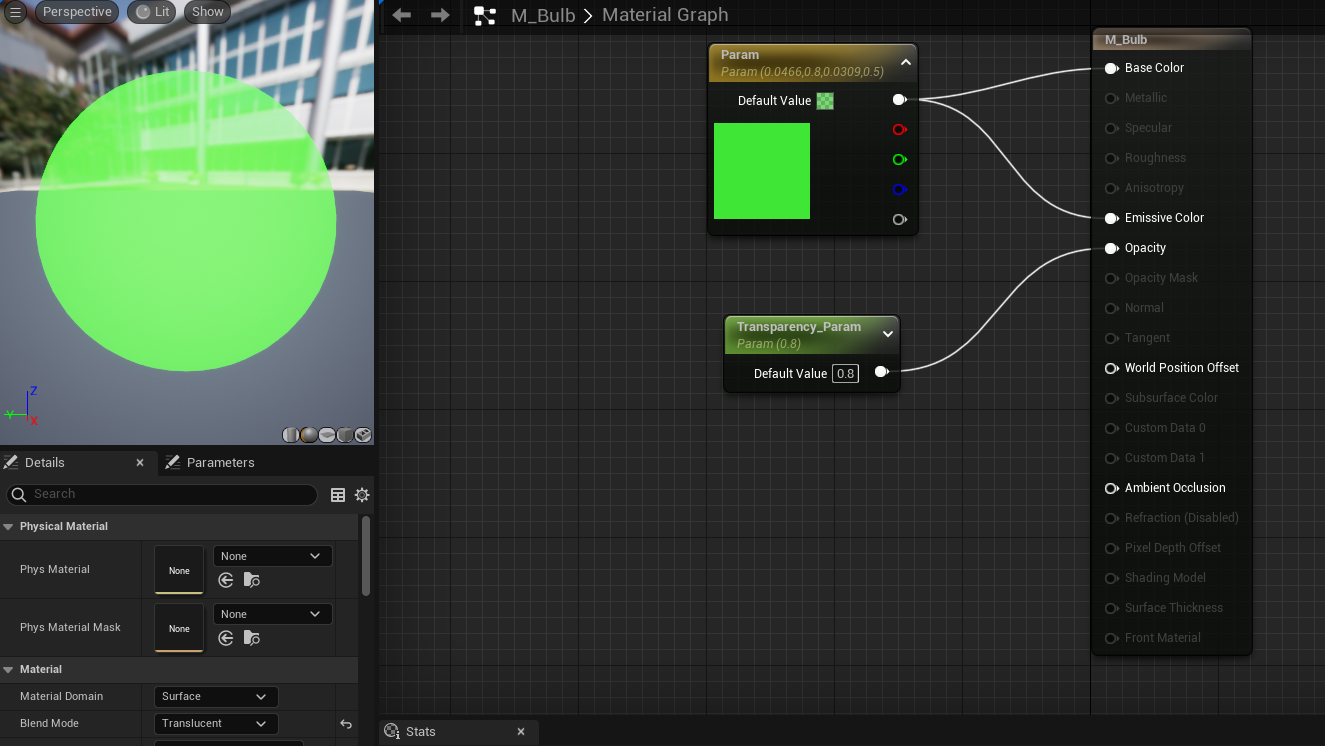The height and width of the screenshot is (746, 1325).
Task: Switch preview mesh to cylinder
Action: 291,435
